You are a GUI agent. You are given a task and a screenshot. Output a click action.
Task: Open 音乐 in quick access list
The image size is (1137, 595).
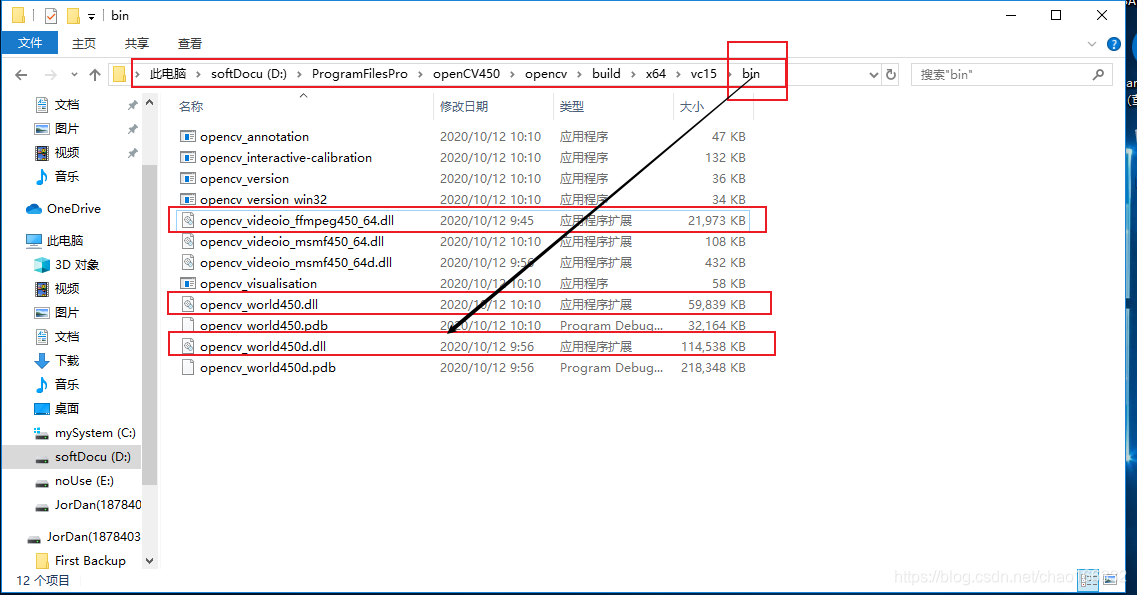(67, 177)
